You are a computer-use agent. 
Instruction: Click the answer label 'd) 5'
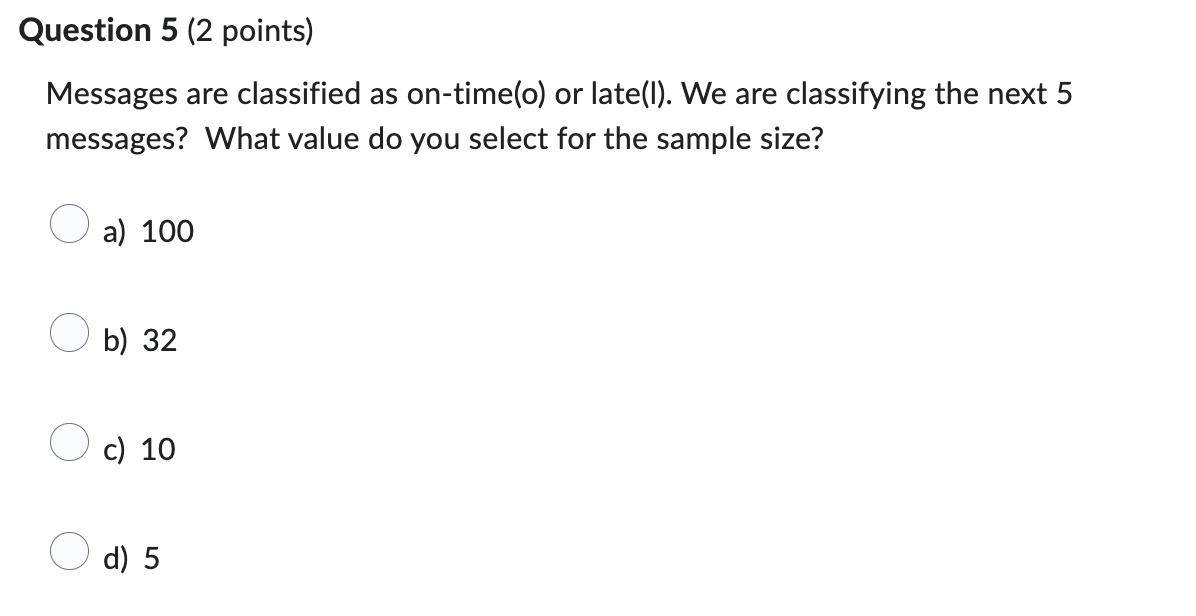pyautogui.click(x=131, y=558)
